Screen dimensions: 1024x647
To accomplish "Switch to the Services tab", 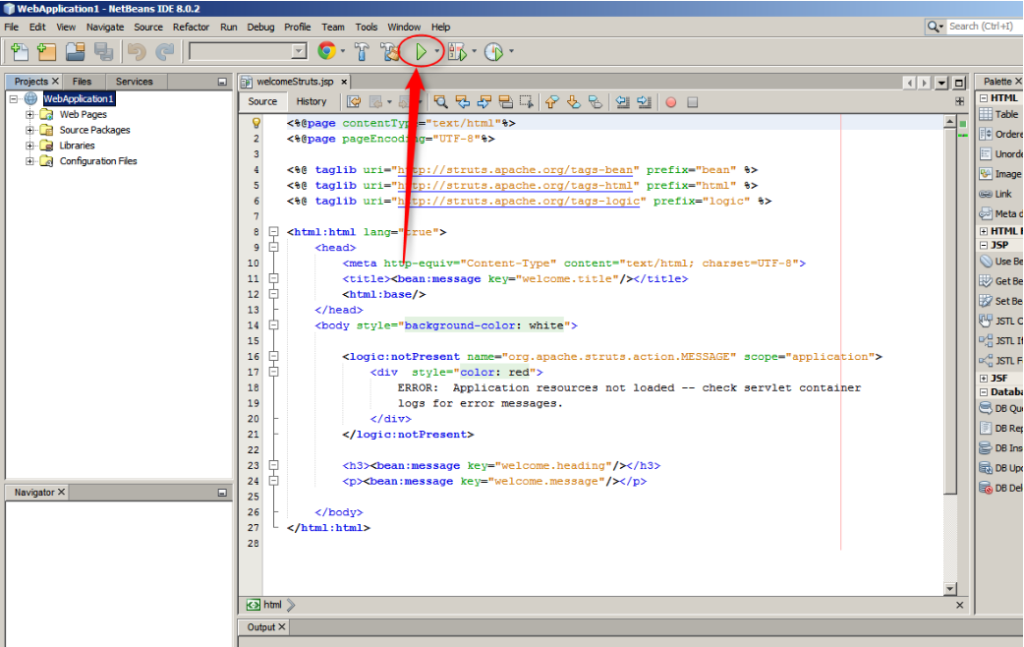I will tap(134, 82).
